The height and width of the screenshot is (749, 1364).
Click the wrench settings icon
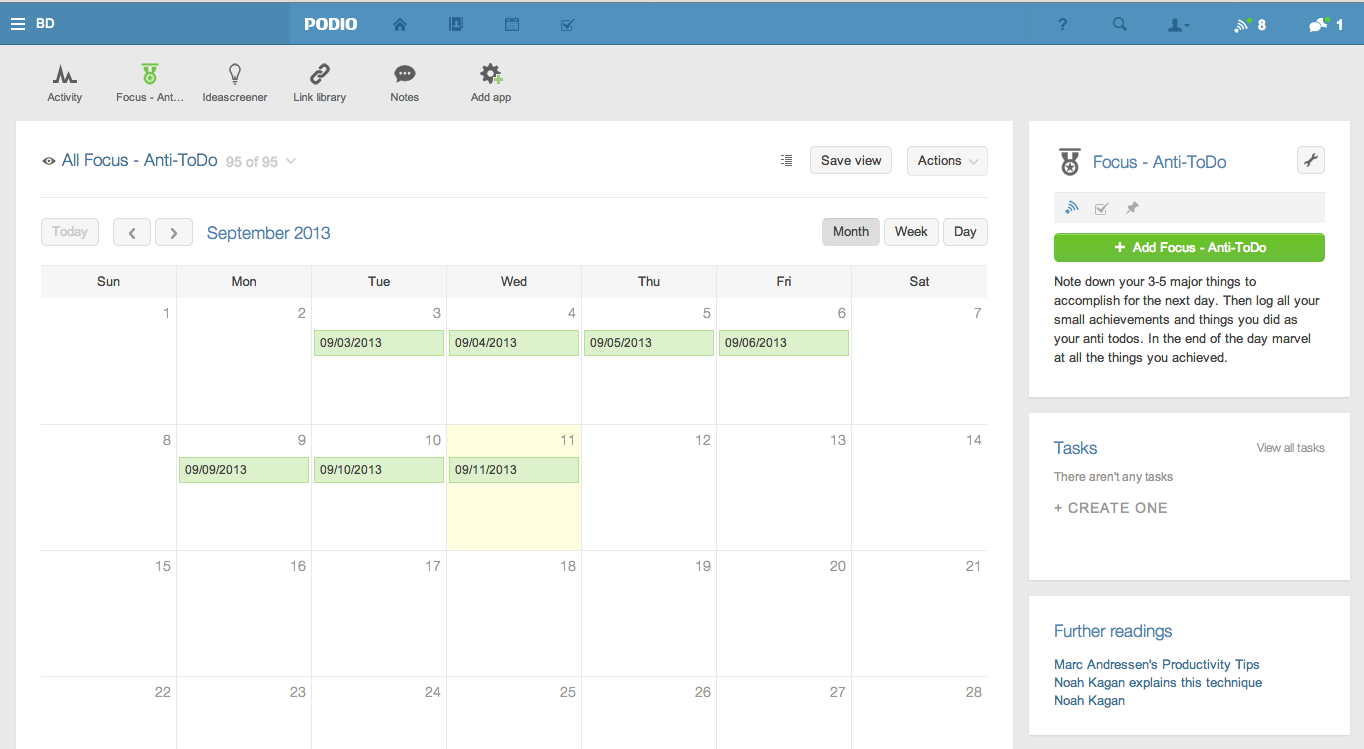[x=1310, y=160]
